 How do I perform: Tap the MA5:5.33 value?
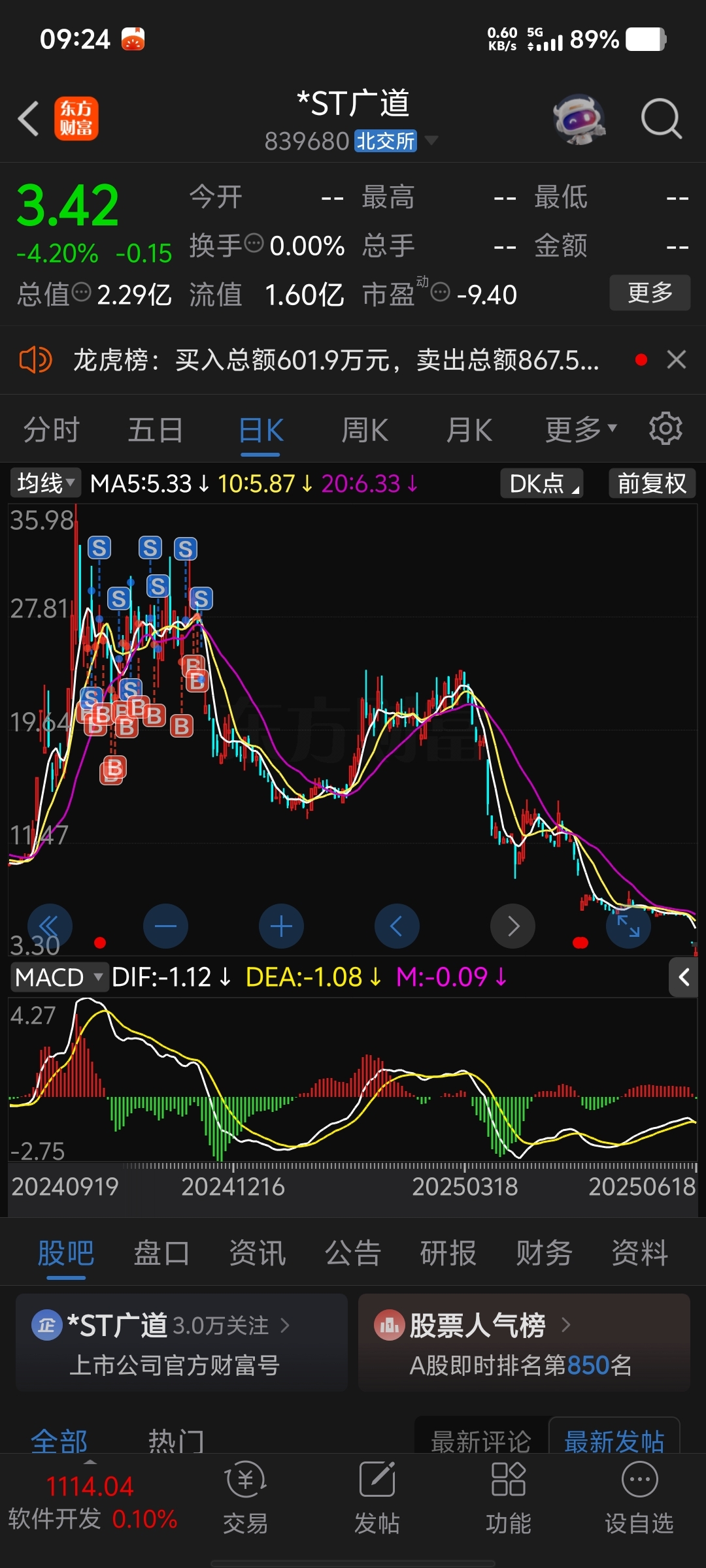point(141,483)
